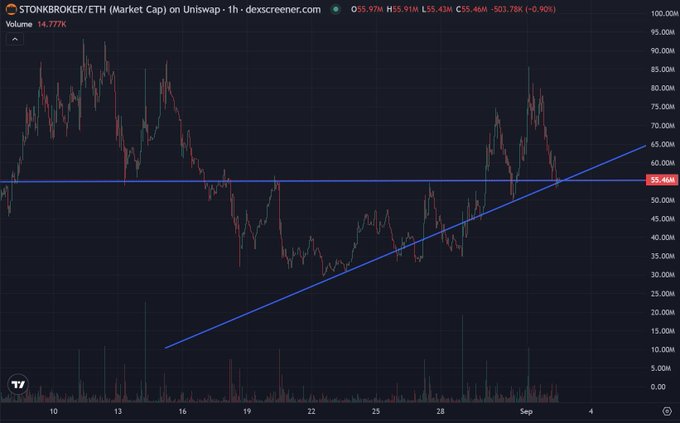The height and width of the screenshot is (423, 680).
Task: Click the Volume indicator label
Action: pos(19,24)
